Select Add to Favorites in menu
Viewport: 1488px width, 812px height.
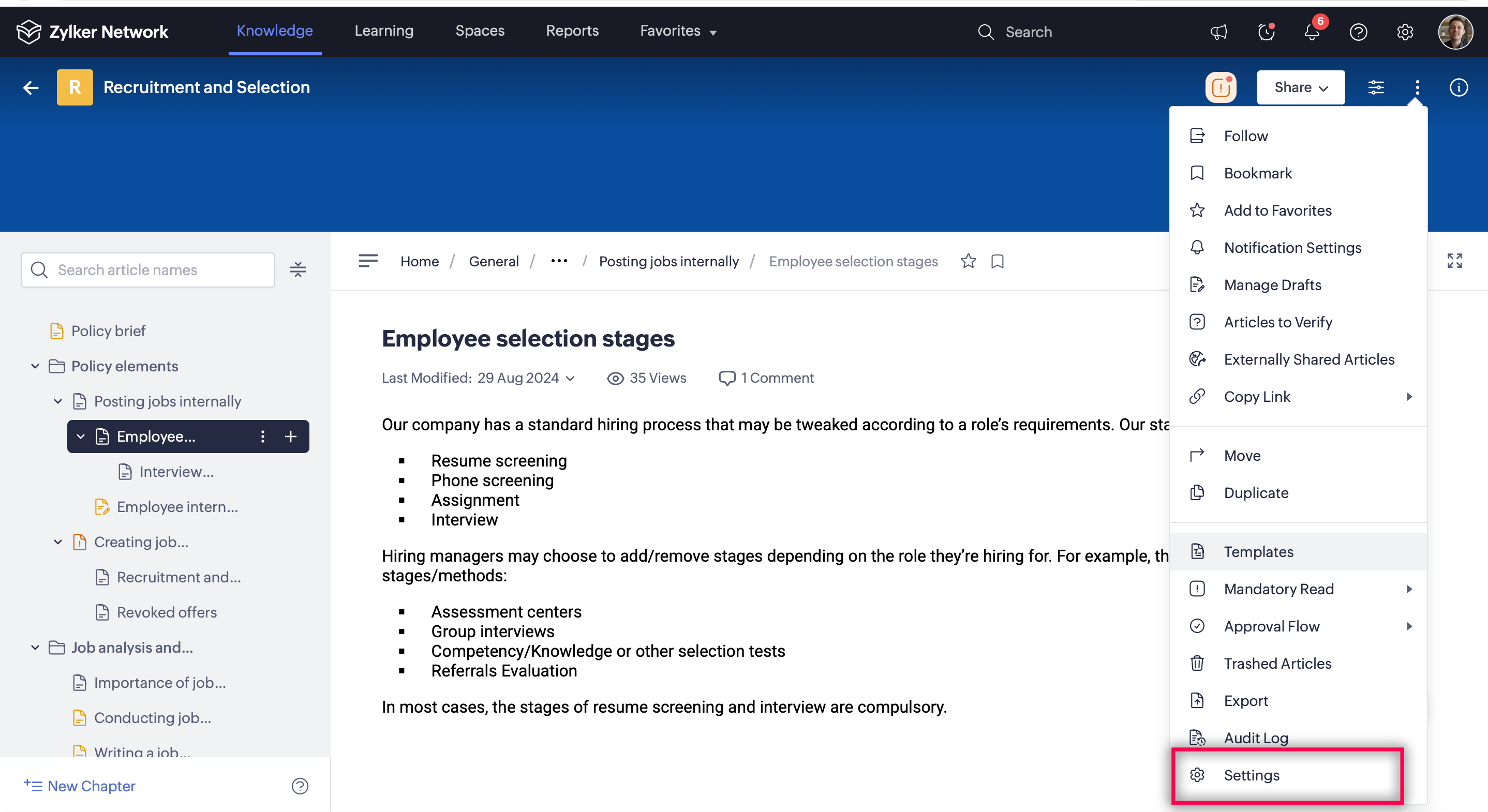[1277, 210]
